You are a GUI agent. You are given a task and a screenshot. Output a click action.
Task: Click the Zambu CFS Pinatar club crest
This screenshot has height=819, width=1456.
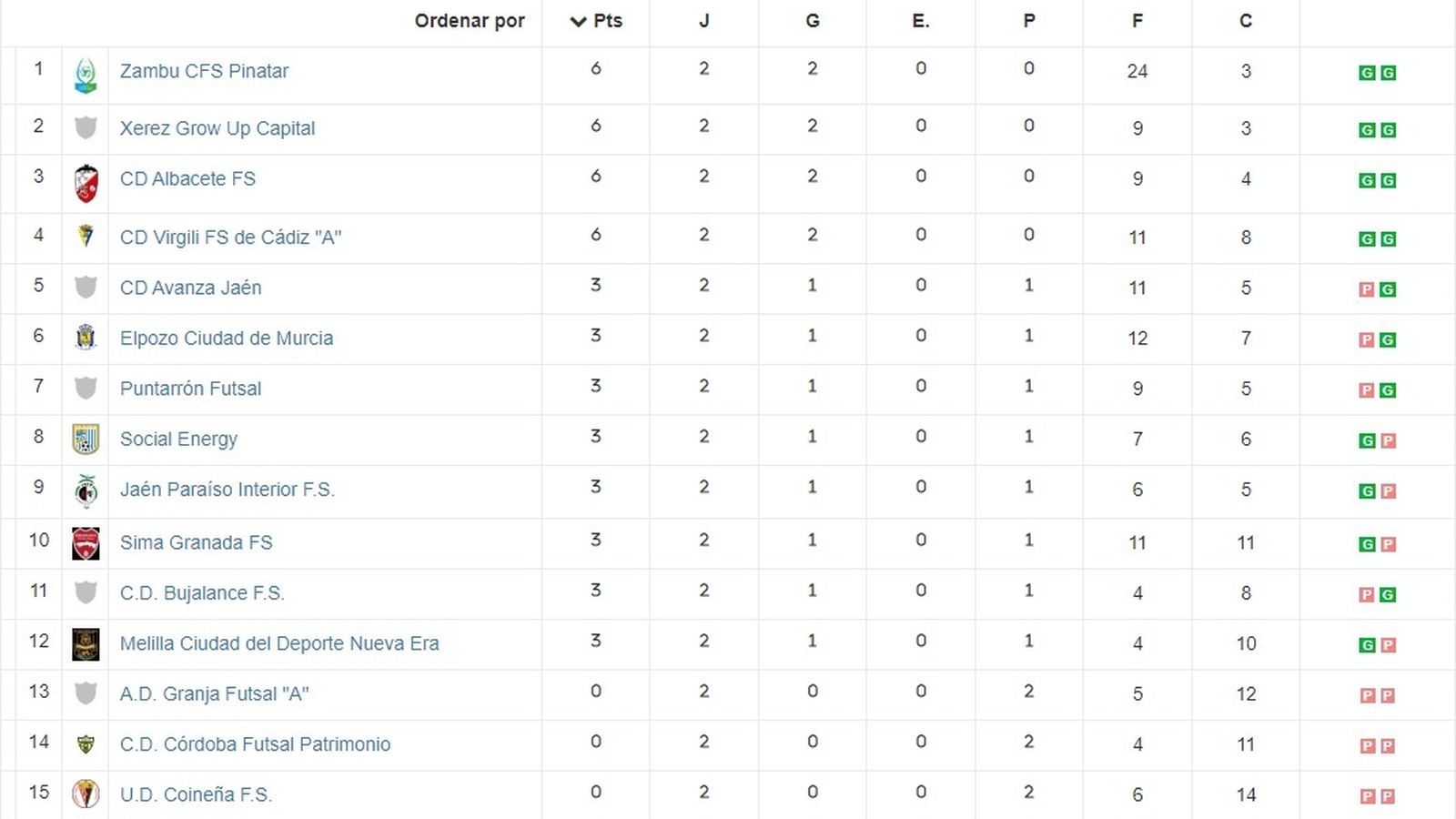pos(86,73)
